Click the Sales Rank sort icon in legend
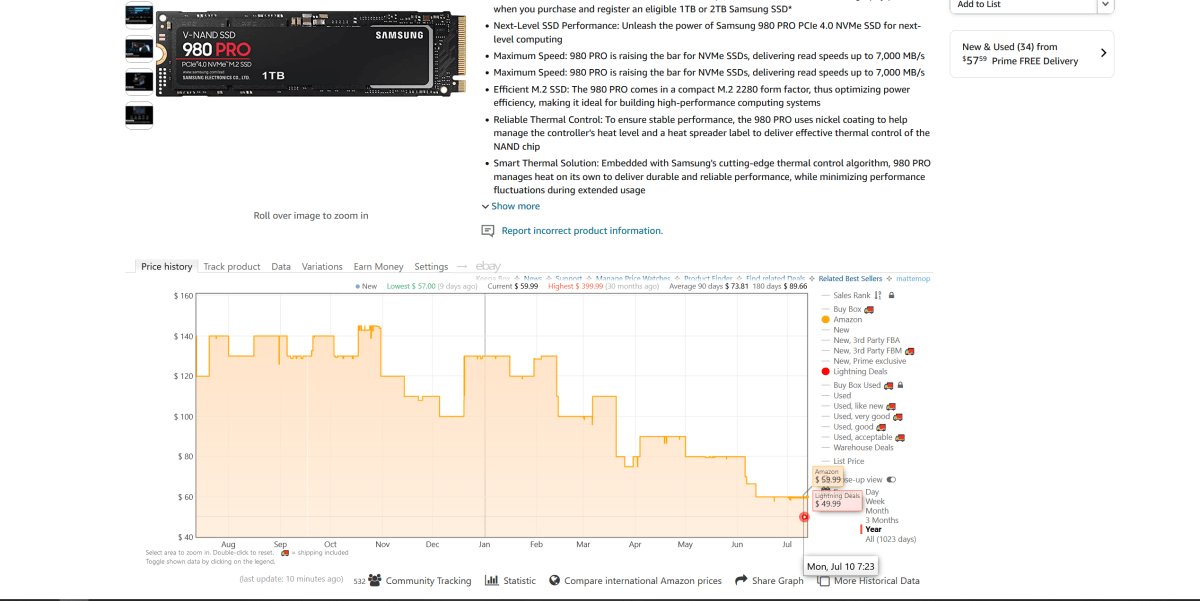Screen dimensions: 1200x601 tap(878, 295)
